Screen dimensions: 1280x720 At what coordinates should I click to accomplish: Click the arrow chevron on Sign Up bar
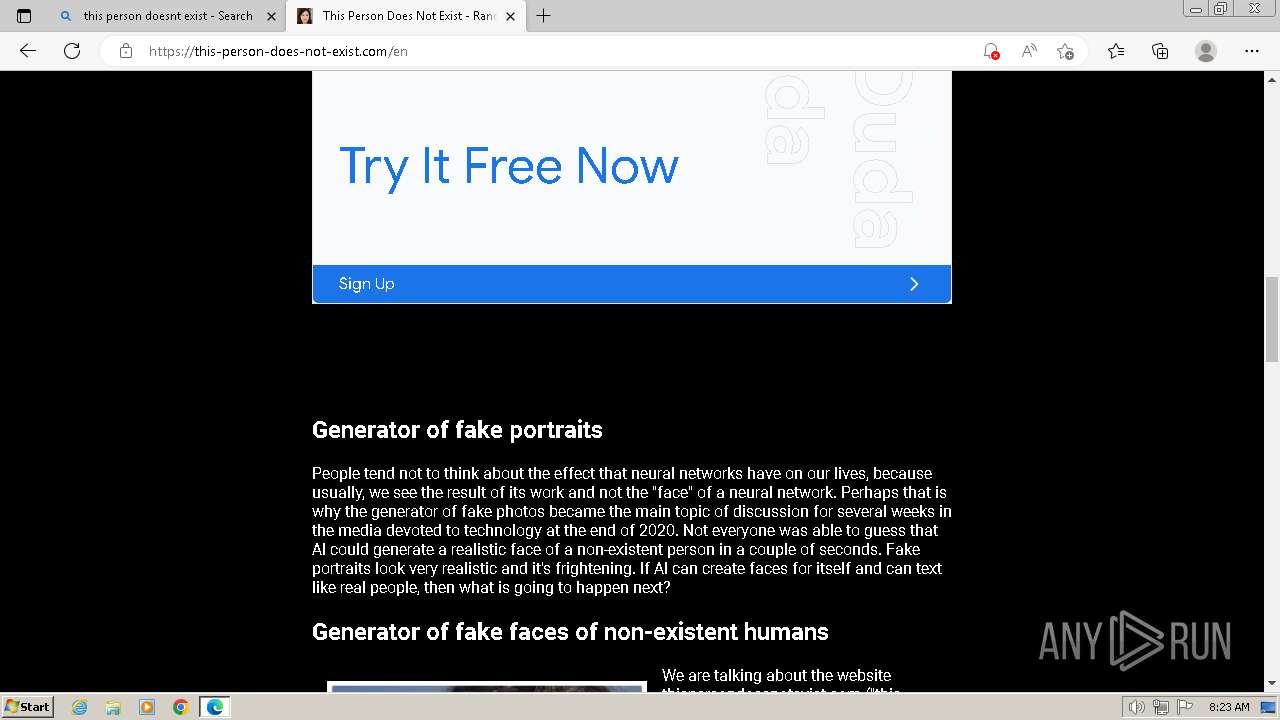[x=914, y=284]
